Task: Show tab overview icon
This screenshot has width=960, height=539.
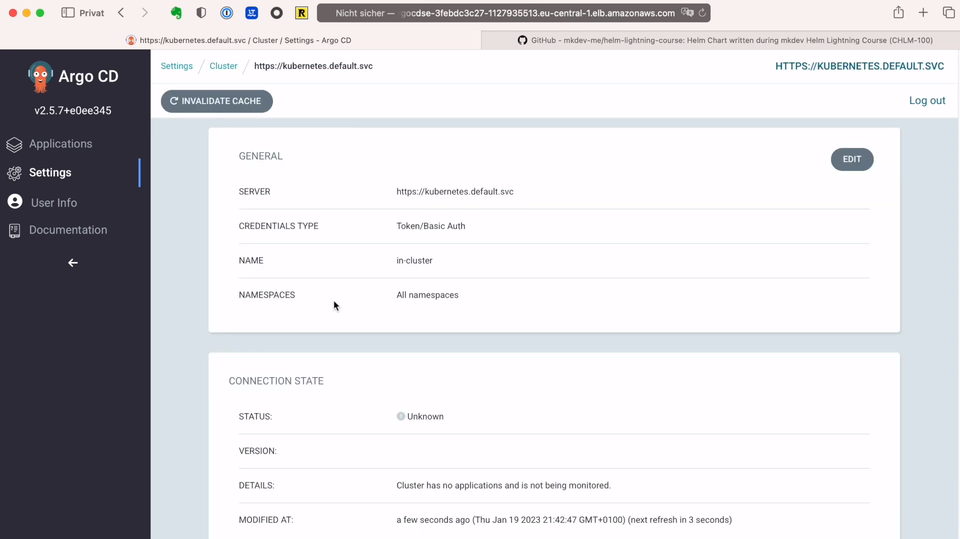Action: tap(948, 13)
